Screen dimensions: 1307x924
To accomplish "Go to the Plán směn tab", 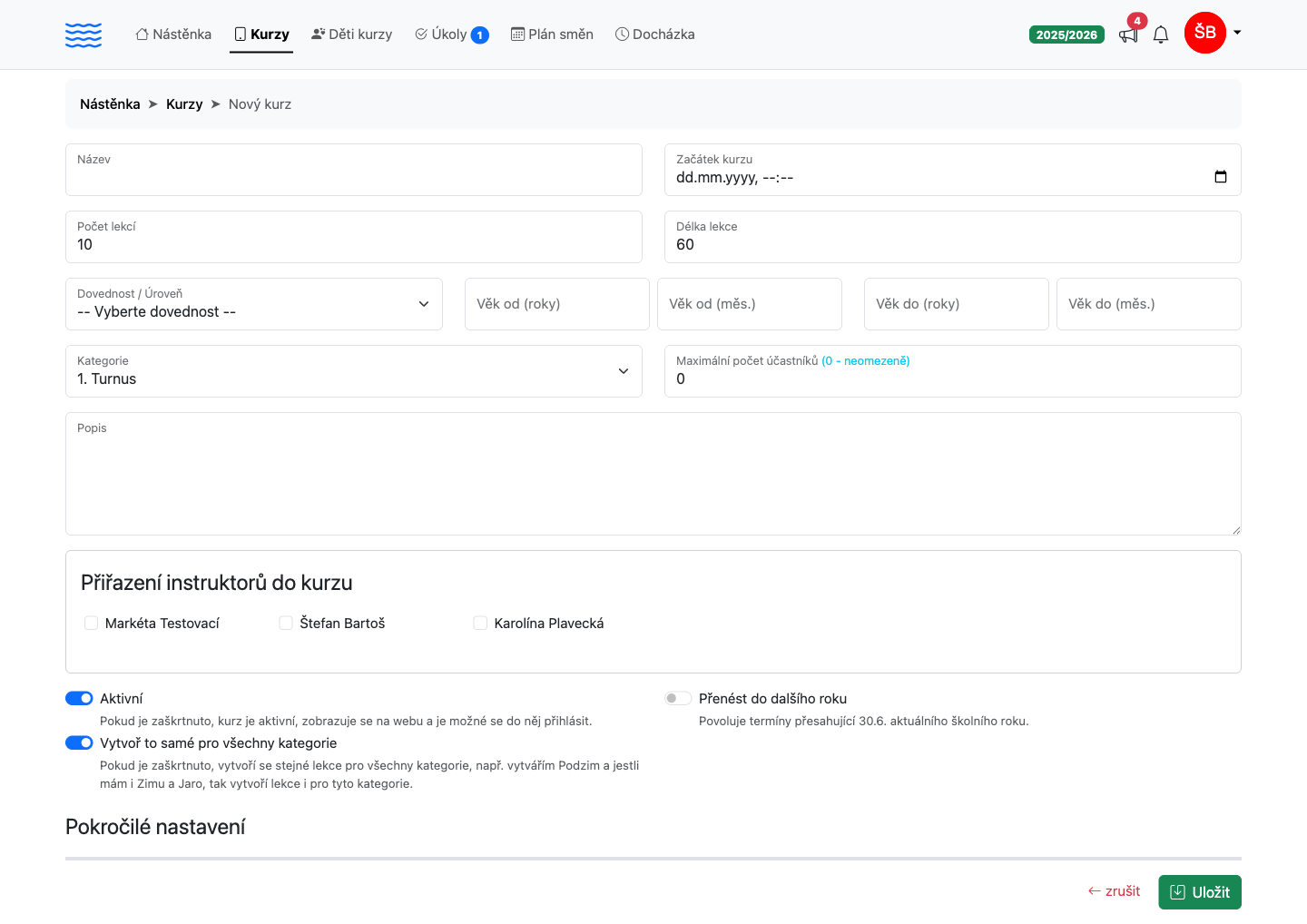I will (x=552, y=34).
